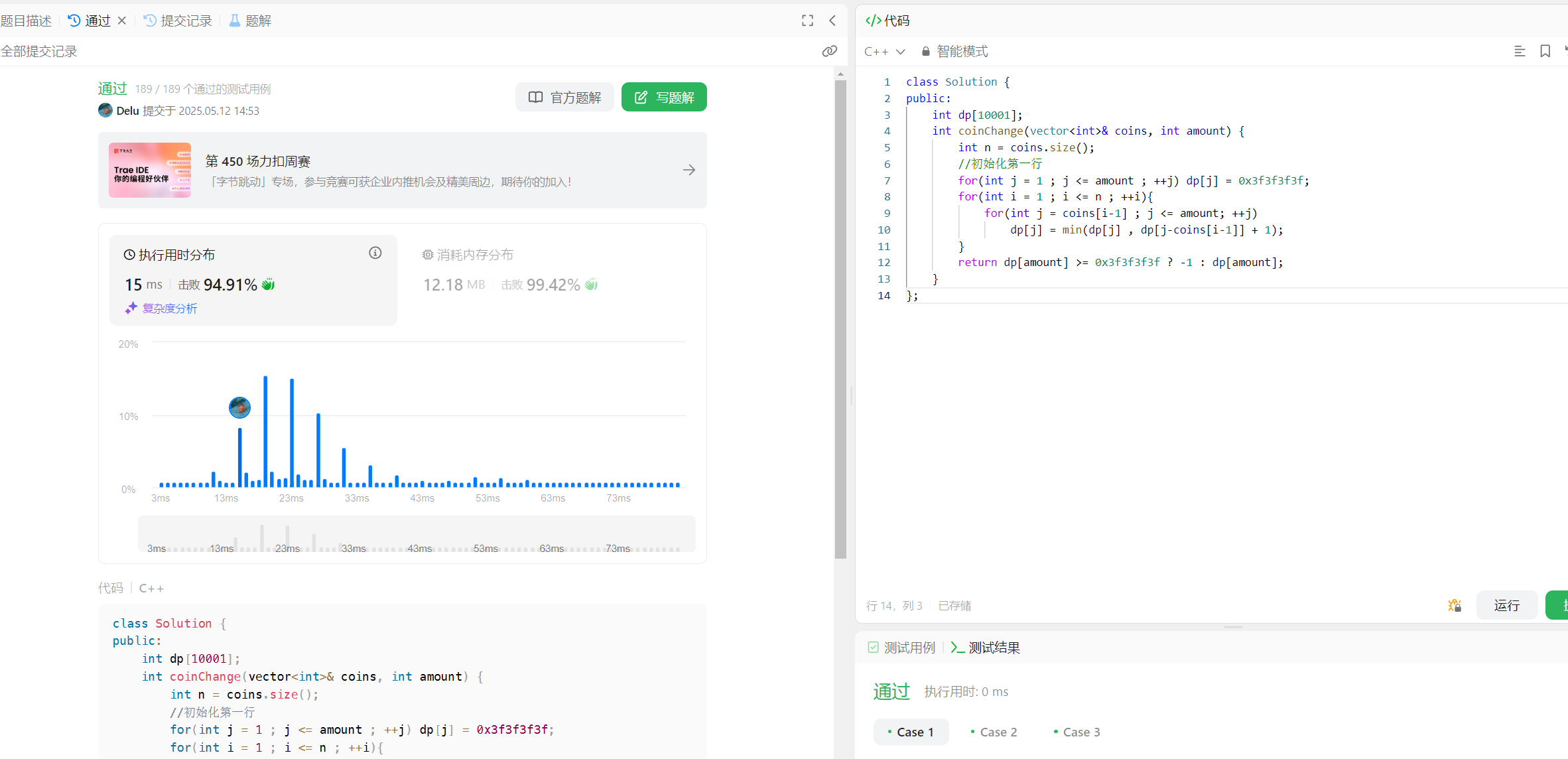Open the 第 450 场力扣周赛 banner arrow
Screen dimensions: 1568x759
coord(689,170)
